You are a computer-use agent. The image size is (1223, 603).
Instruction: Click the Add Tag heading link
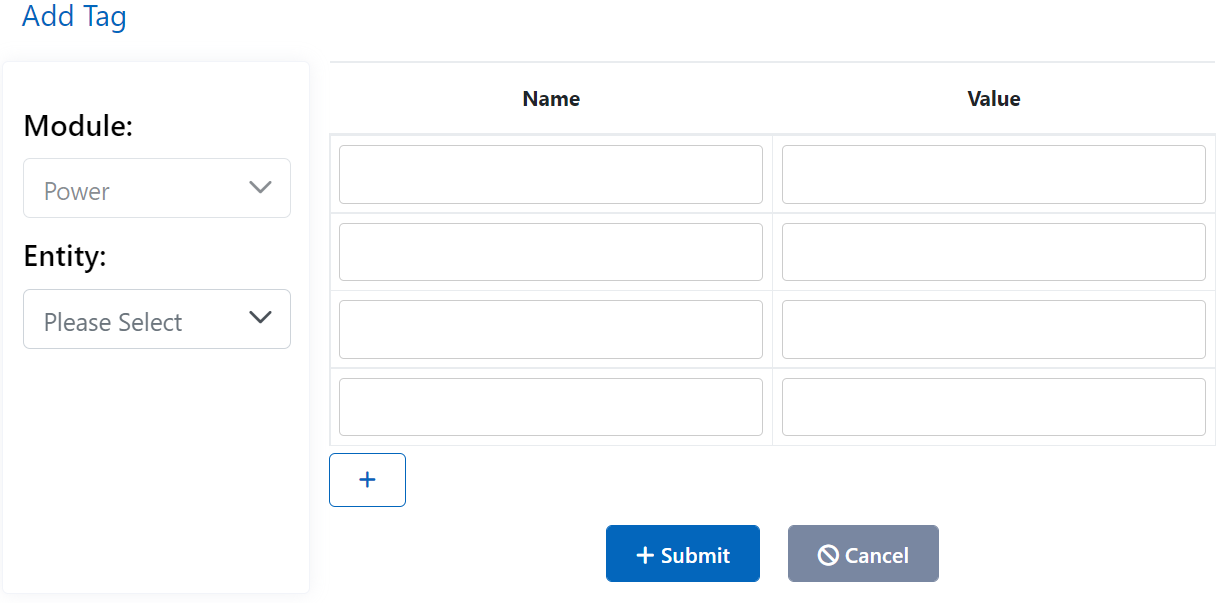[74, 16]
